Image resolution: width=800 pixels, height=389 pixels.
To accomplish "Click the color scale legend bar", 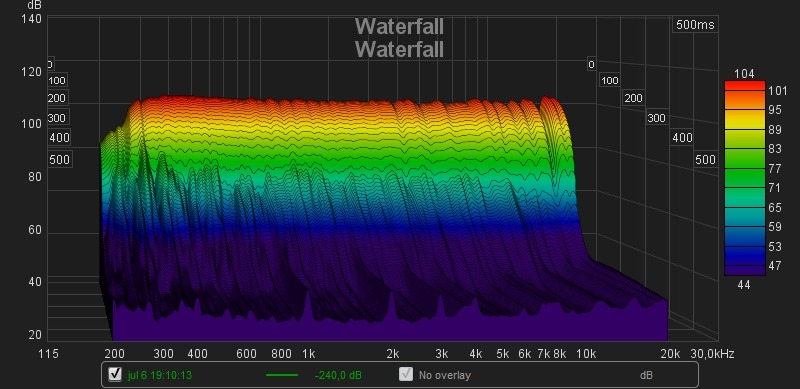I will pos(745,178).
